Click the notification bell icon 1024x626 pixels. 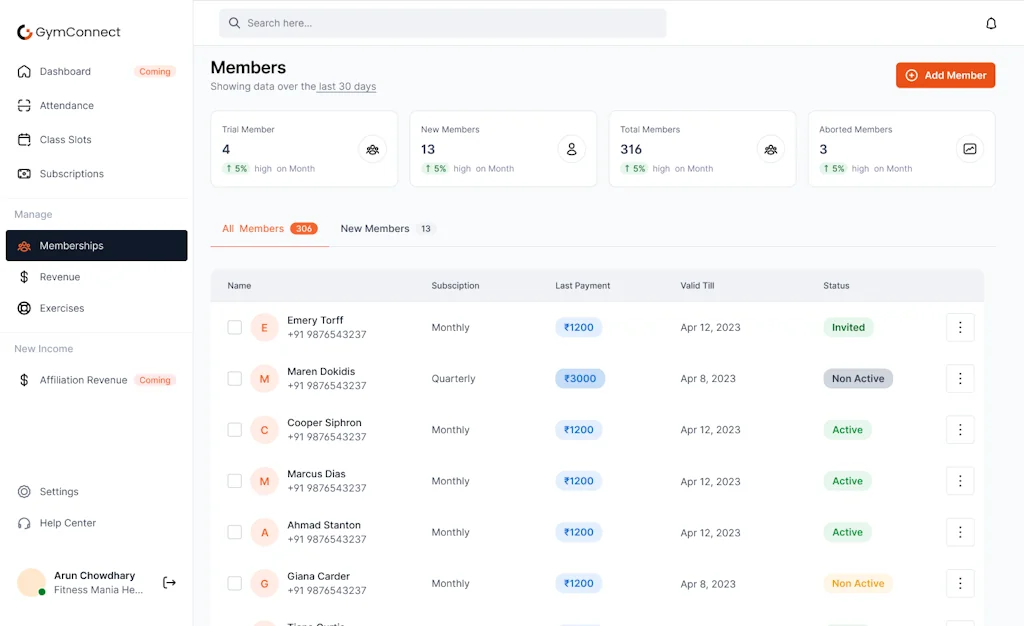991,23
